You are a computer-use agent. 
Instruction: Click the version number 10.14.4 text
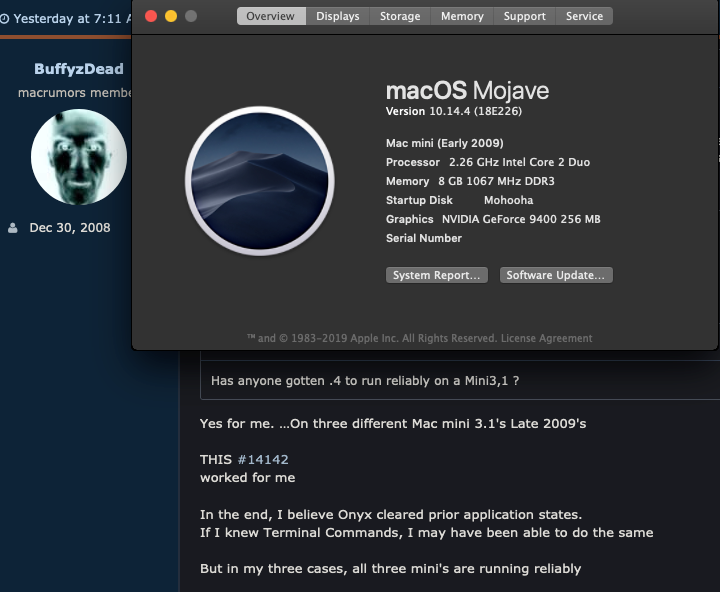475,111
